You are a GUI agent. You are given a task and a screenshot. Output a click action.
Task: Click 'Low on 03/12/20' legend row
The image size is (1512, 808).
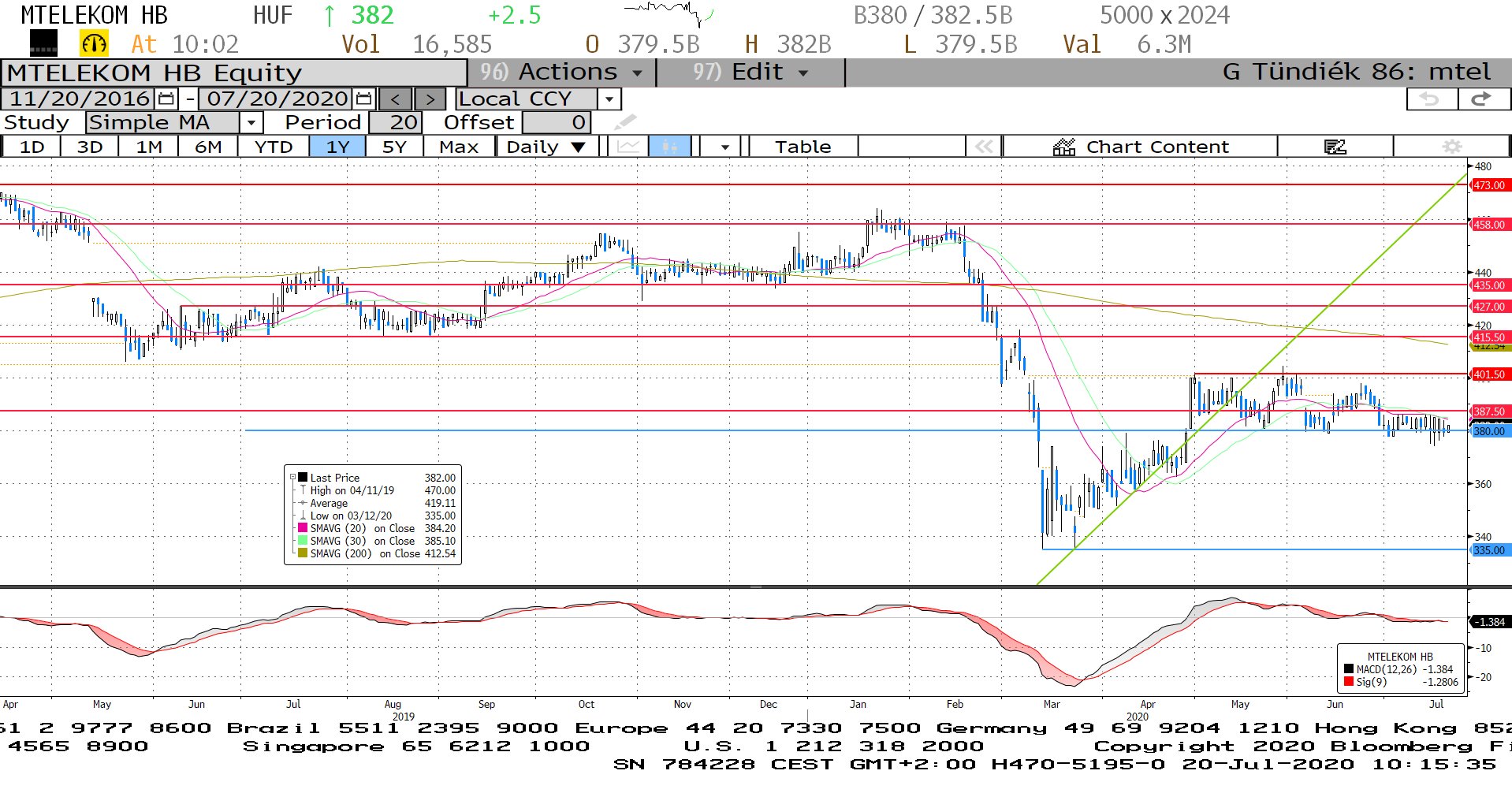click(373, 516)
